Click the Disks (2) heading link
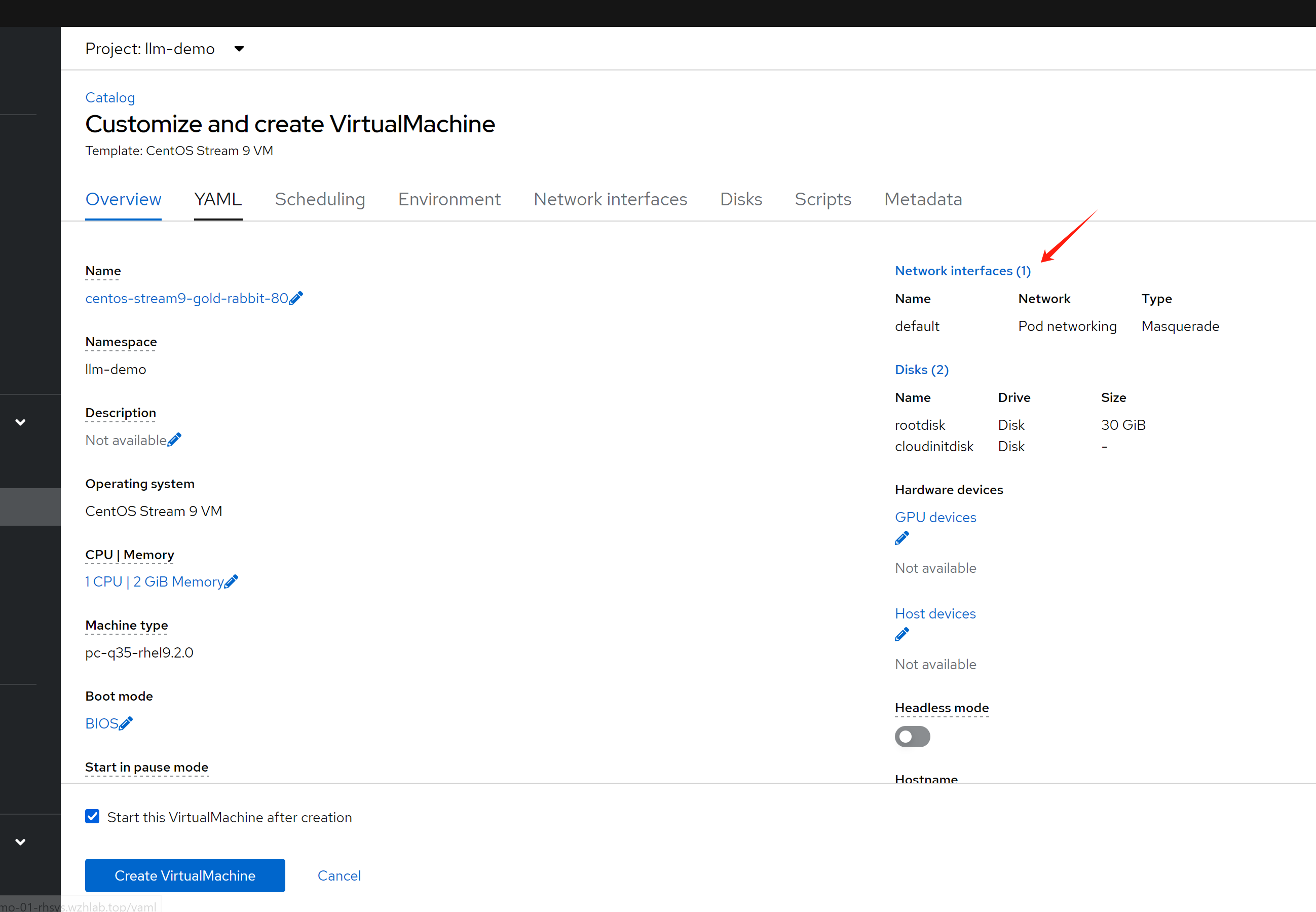 point(921,370)
